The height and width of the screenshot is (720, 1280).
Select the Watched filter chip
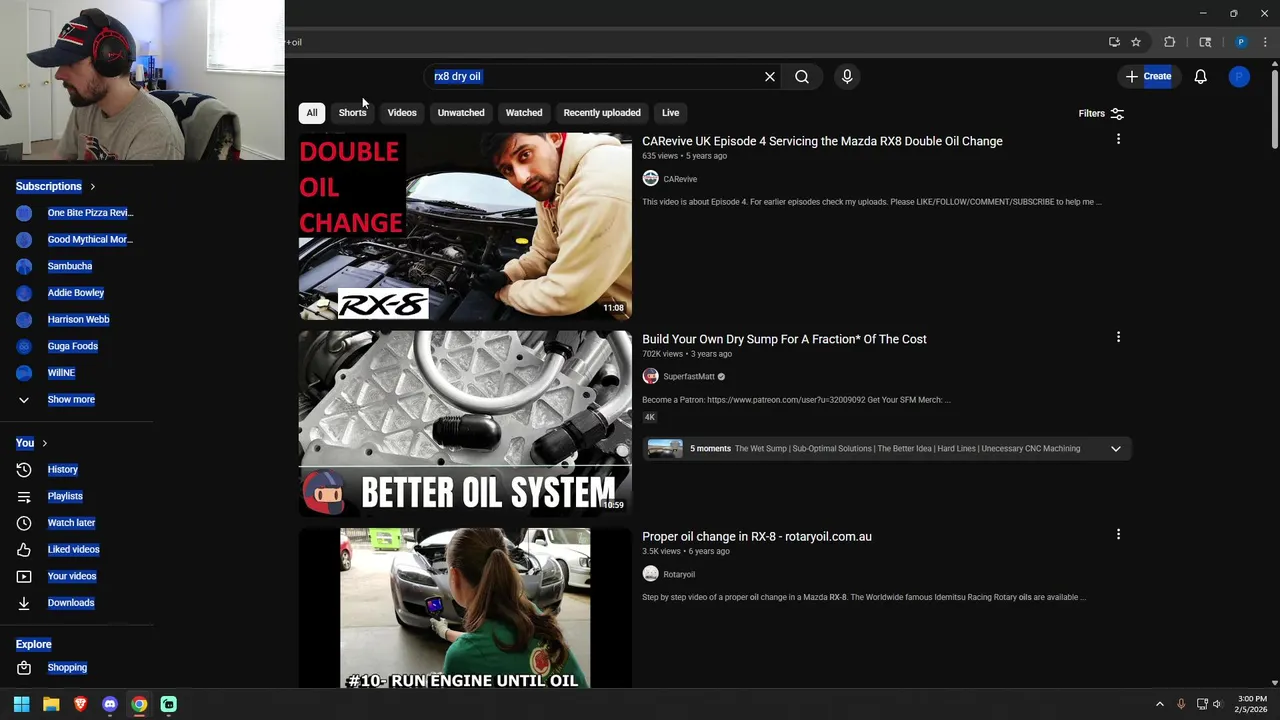[524, 113]
